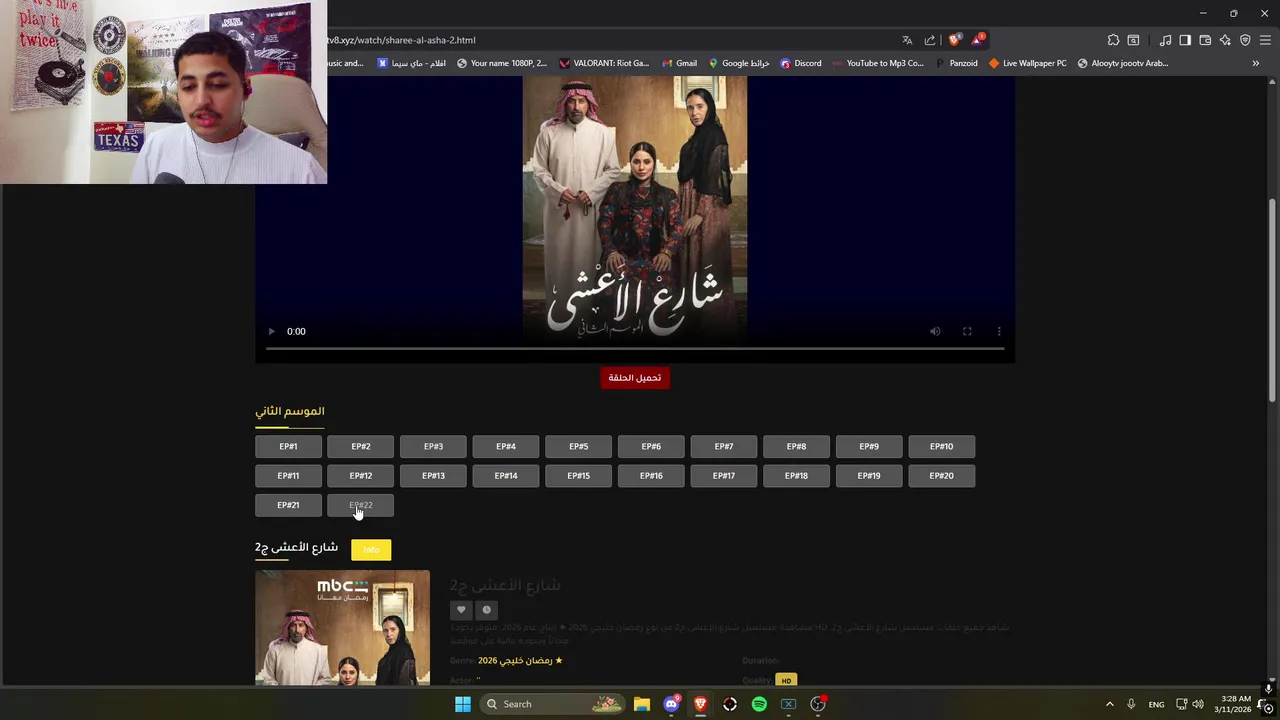1280x720 pixels.
Task: Select episode EP#17
Action: [x=724, y=476]
